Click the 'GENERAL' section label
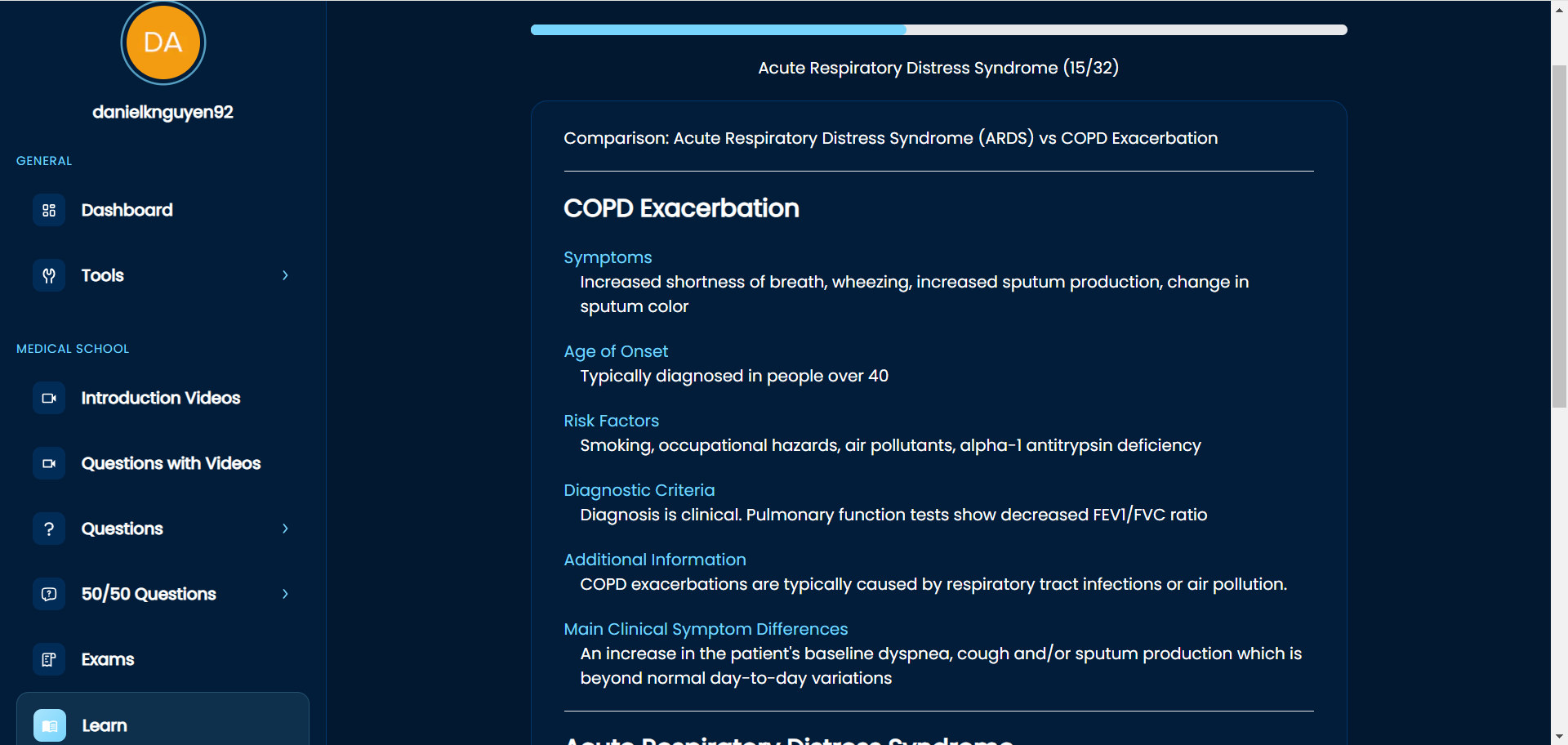The height and width of the screenshot is (745, 1568). (x=44, y=161)
